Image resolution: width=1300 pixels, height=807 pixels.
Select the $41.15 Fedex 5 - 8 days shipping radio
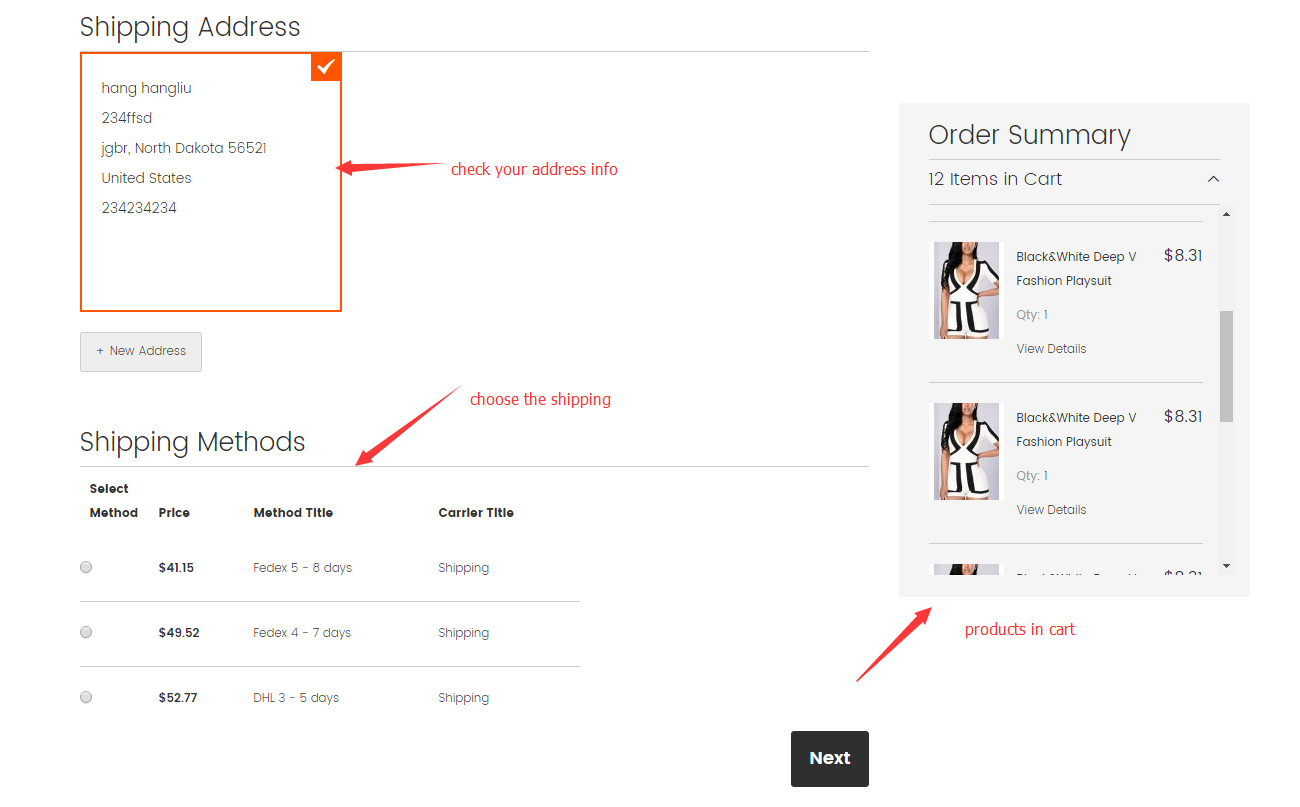pos(86,567)
